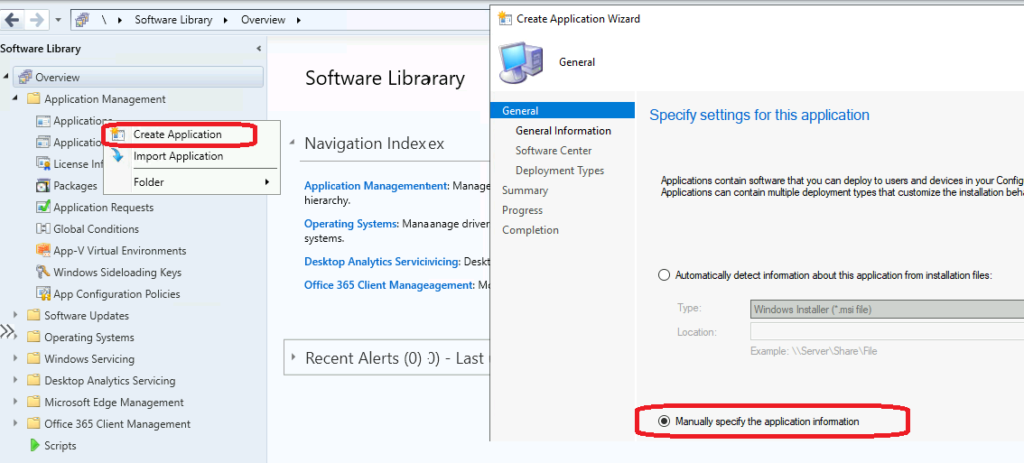This screenshot has width=1024, height=463.
Task: Expand the Windows Servicing tree node
Action: (x=16, y=359)
